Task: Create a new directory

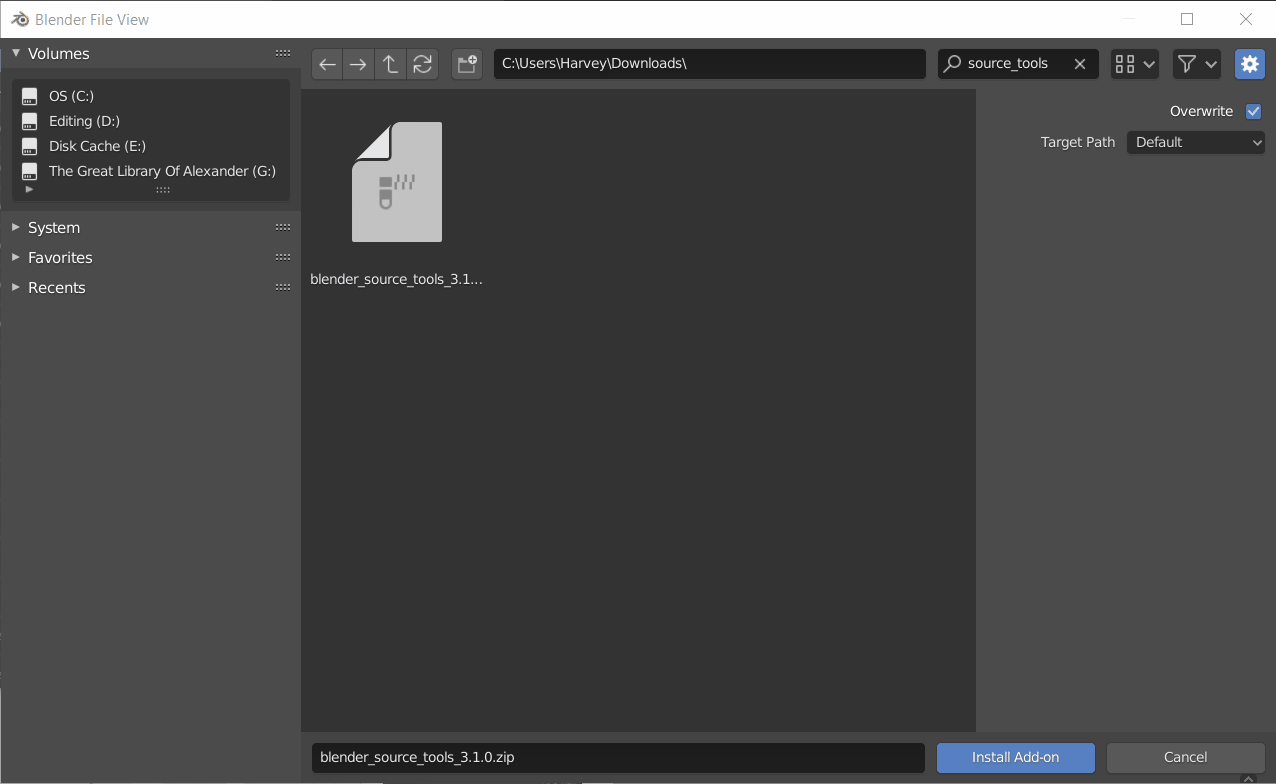Action: 467,64
